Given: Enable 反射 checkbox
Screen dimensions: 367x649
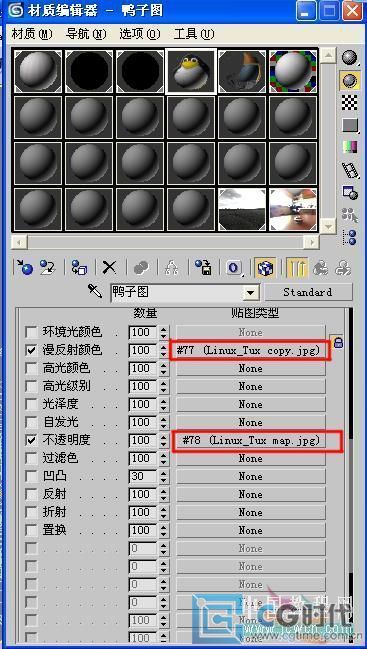Looking at the screenshot, I should pos(31,495).
